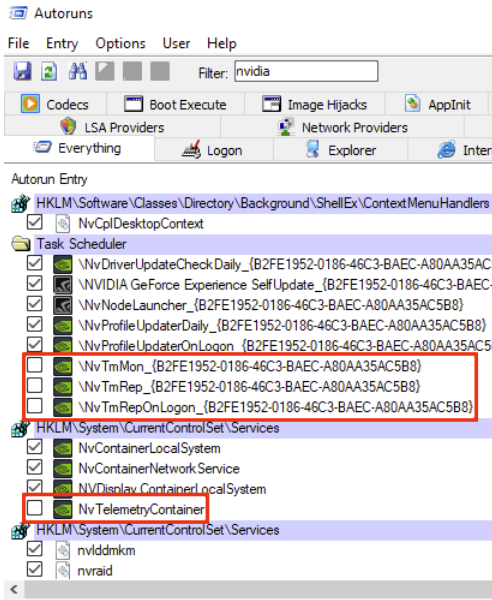Switch to the Network Providers tab
The image size is (492, 600).
click(x=343, y=127)
